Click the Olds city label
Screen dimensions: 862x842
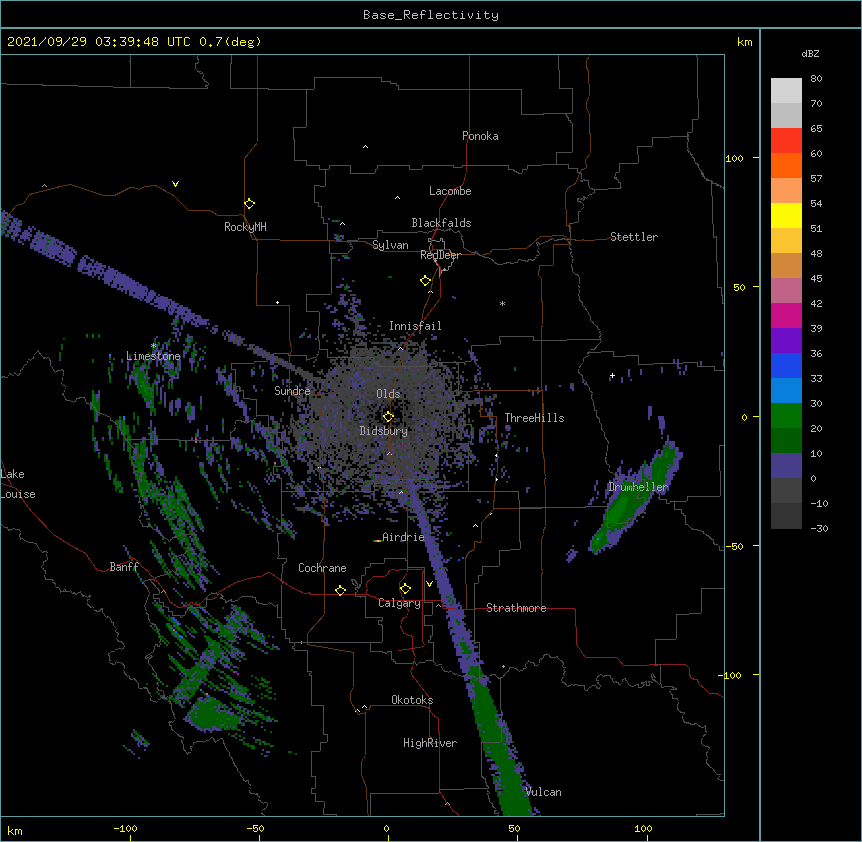click(388, 394)
